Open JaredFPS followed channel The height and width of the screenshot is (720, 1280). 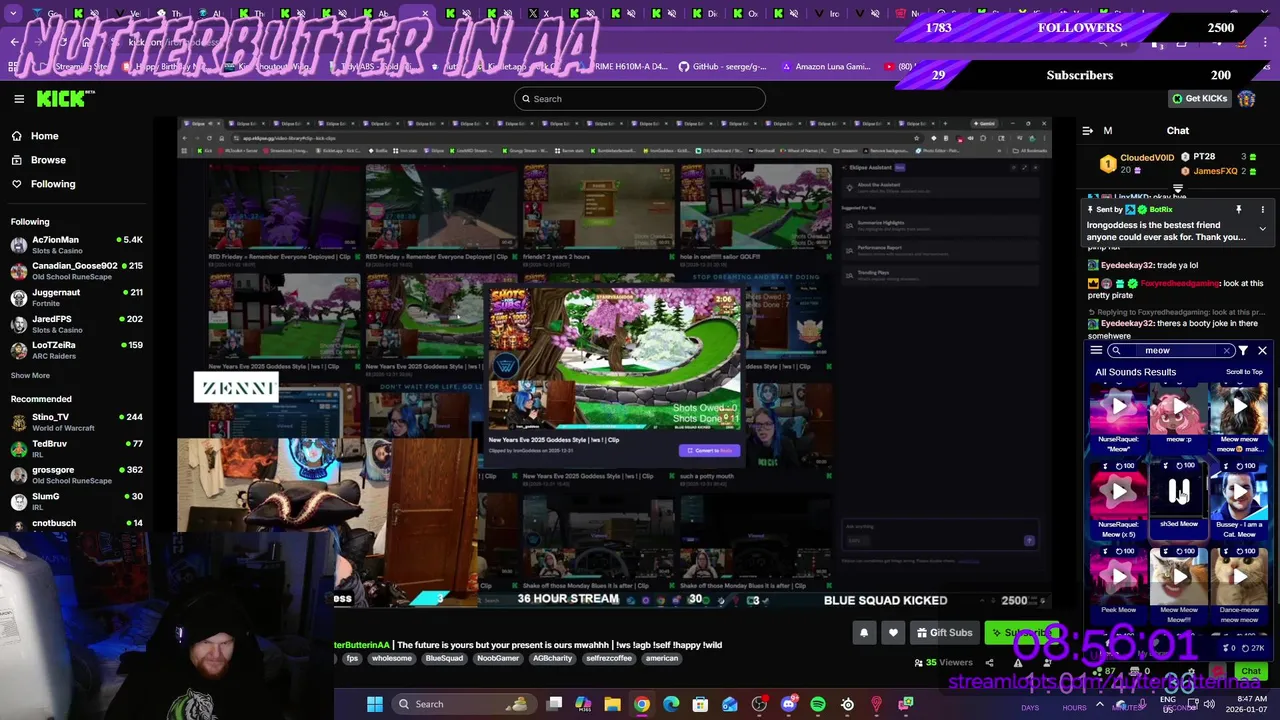click(x=76, y=324)
